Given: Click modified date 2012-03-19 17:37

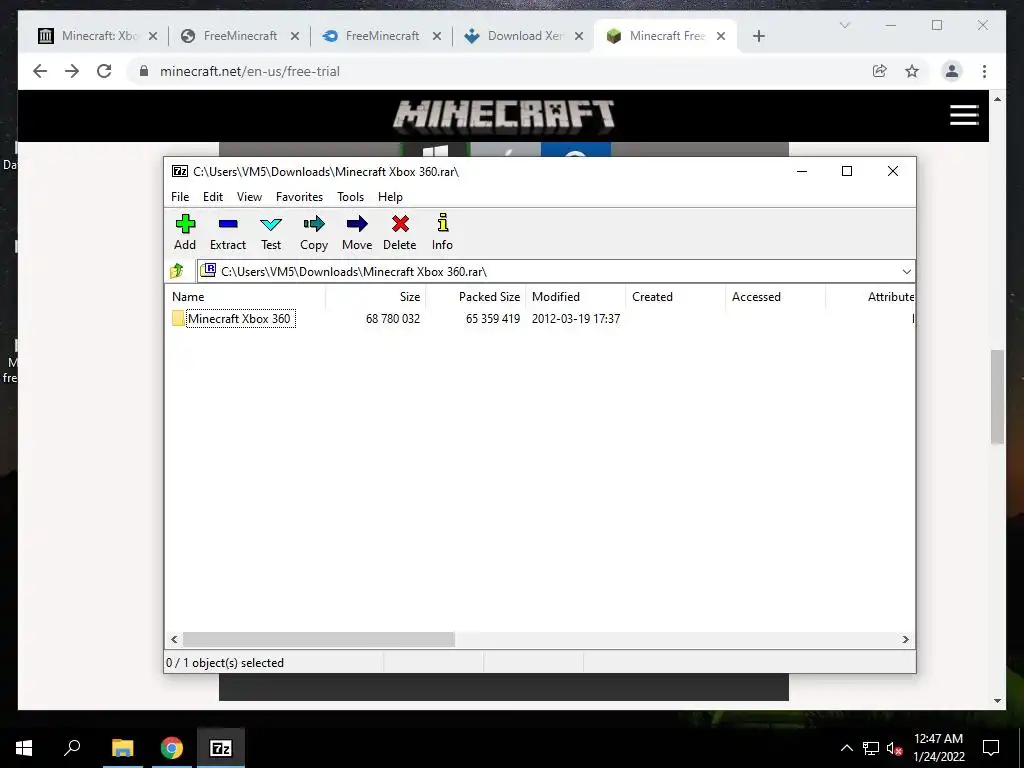Looking at the screenshot, I should (x=576, y=319).
